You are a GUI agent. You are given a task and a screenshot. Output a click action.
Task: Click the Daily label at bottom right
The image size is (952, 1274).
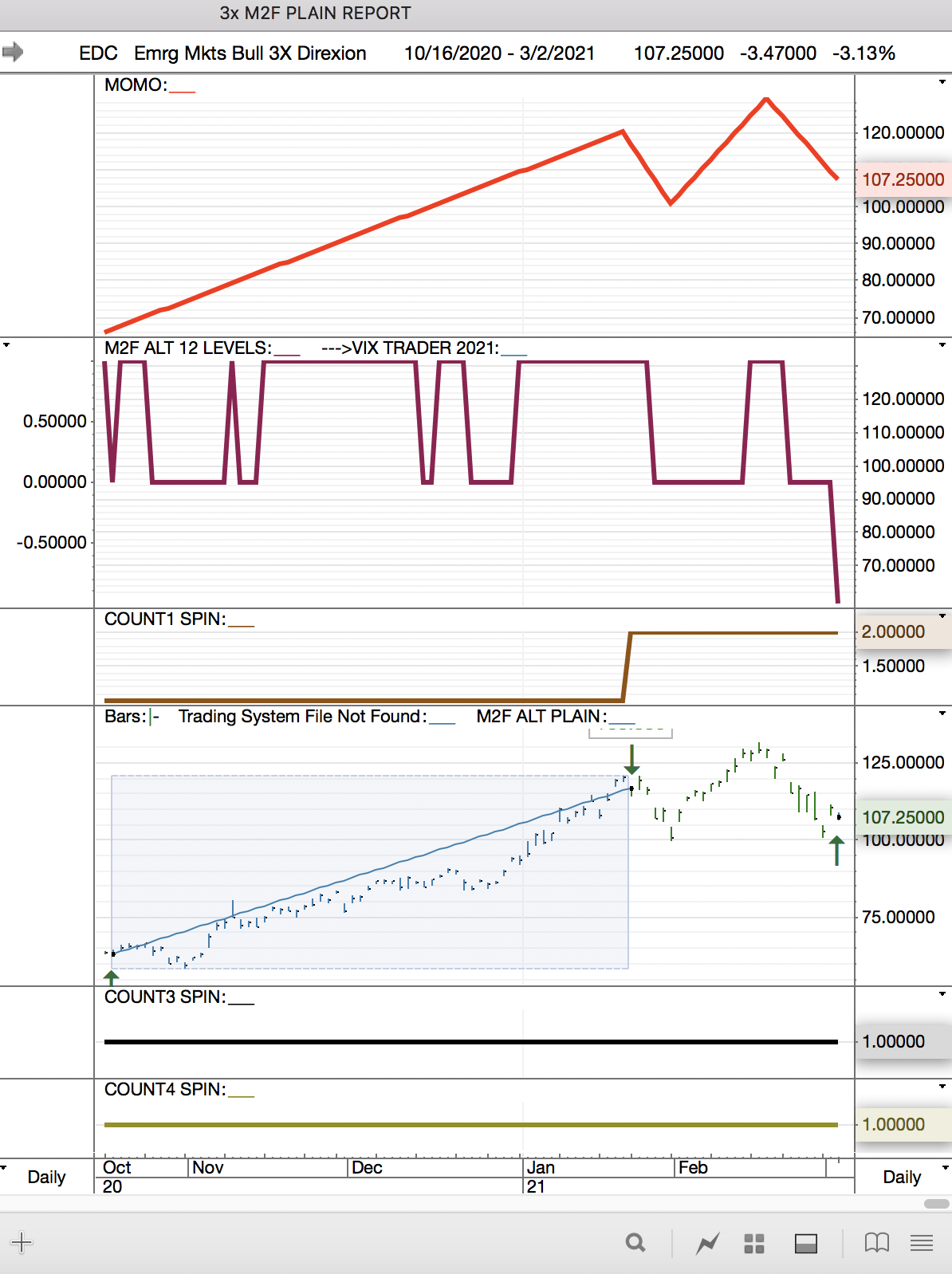(x=902, y=1177)
